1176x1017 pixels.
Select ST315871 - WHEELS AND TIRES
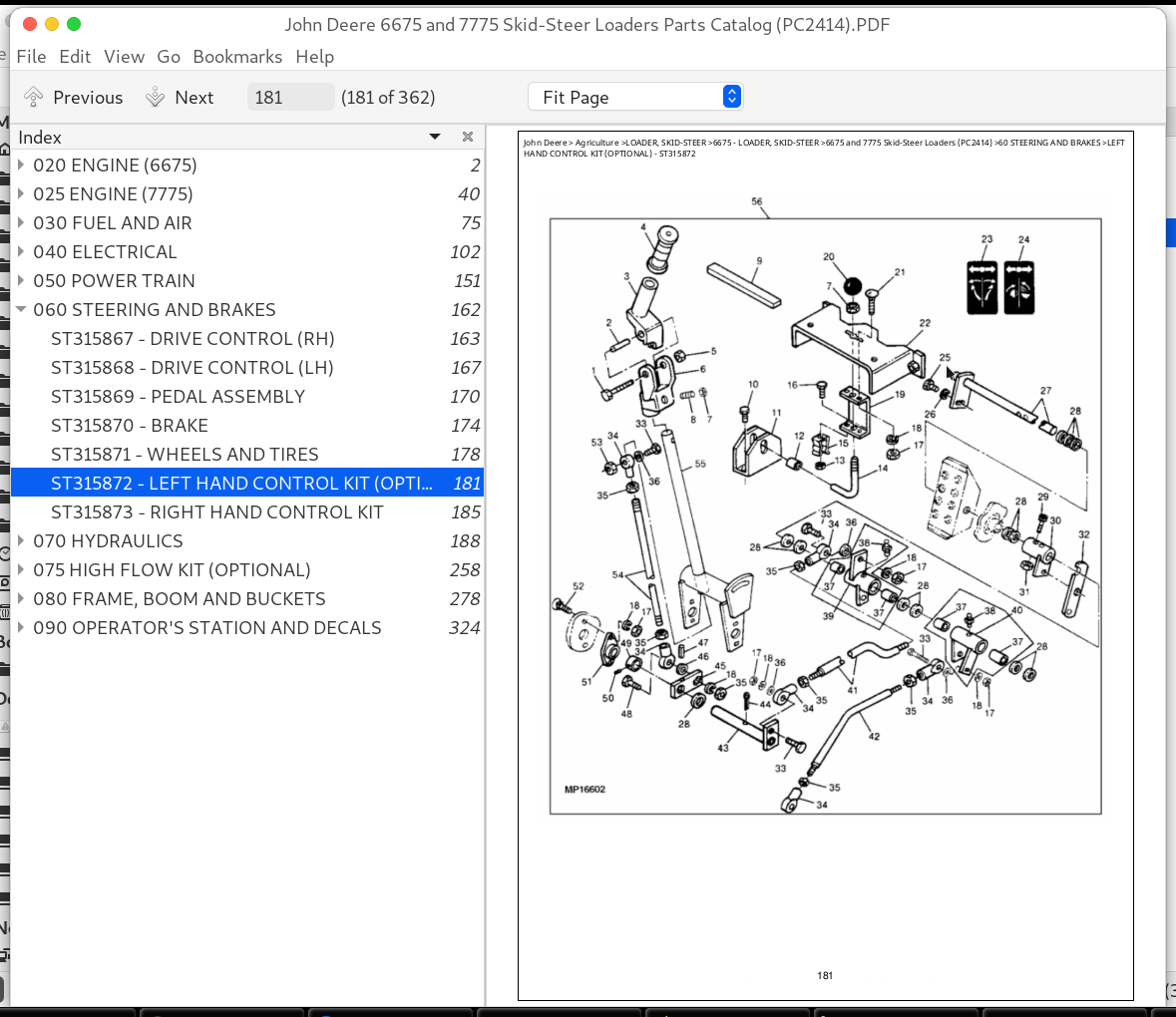pos(247,455)
